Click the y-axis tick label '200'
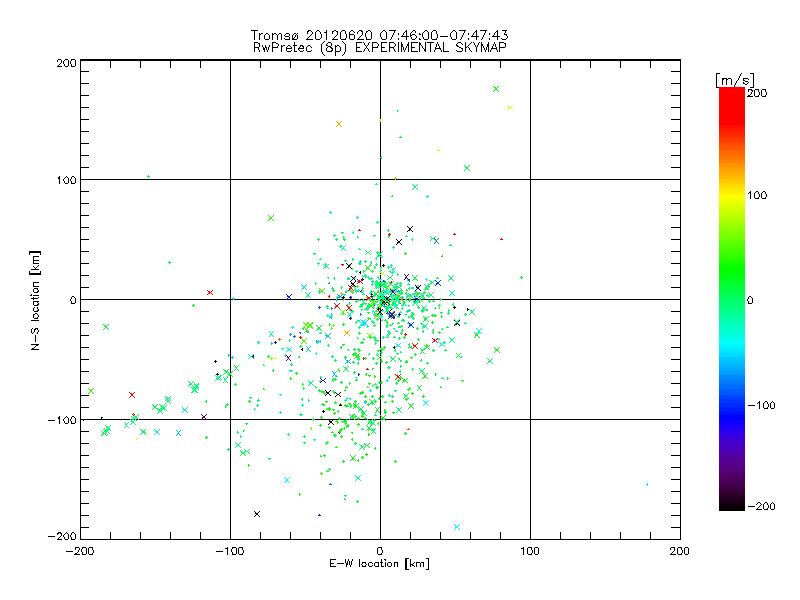The height and width of the screenshot is (600, 800). [66, 63]
